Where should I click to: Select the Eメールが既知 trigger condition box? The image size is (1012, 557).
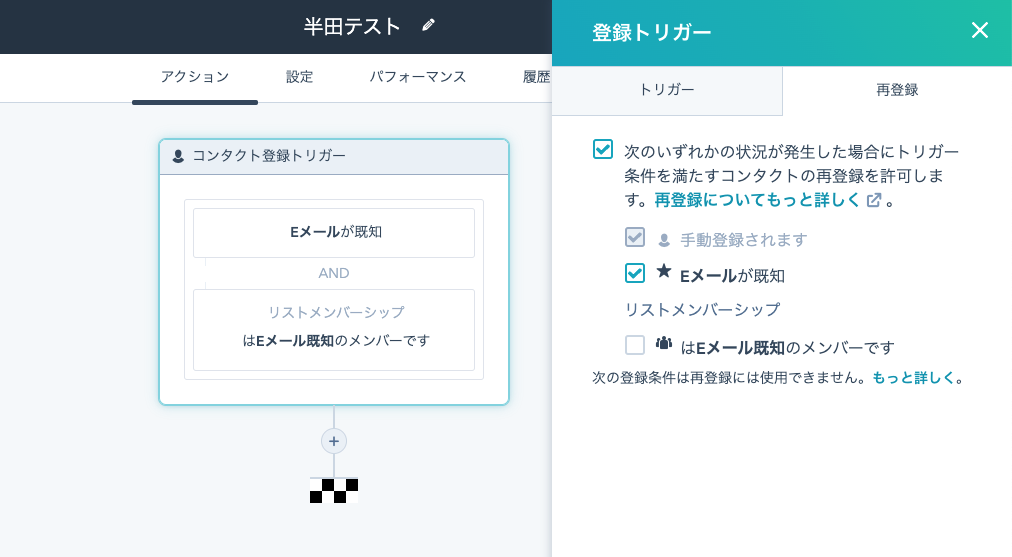(x=334, y=232)
